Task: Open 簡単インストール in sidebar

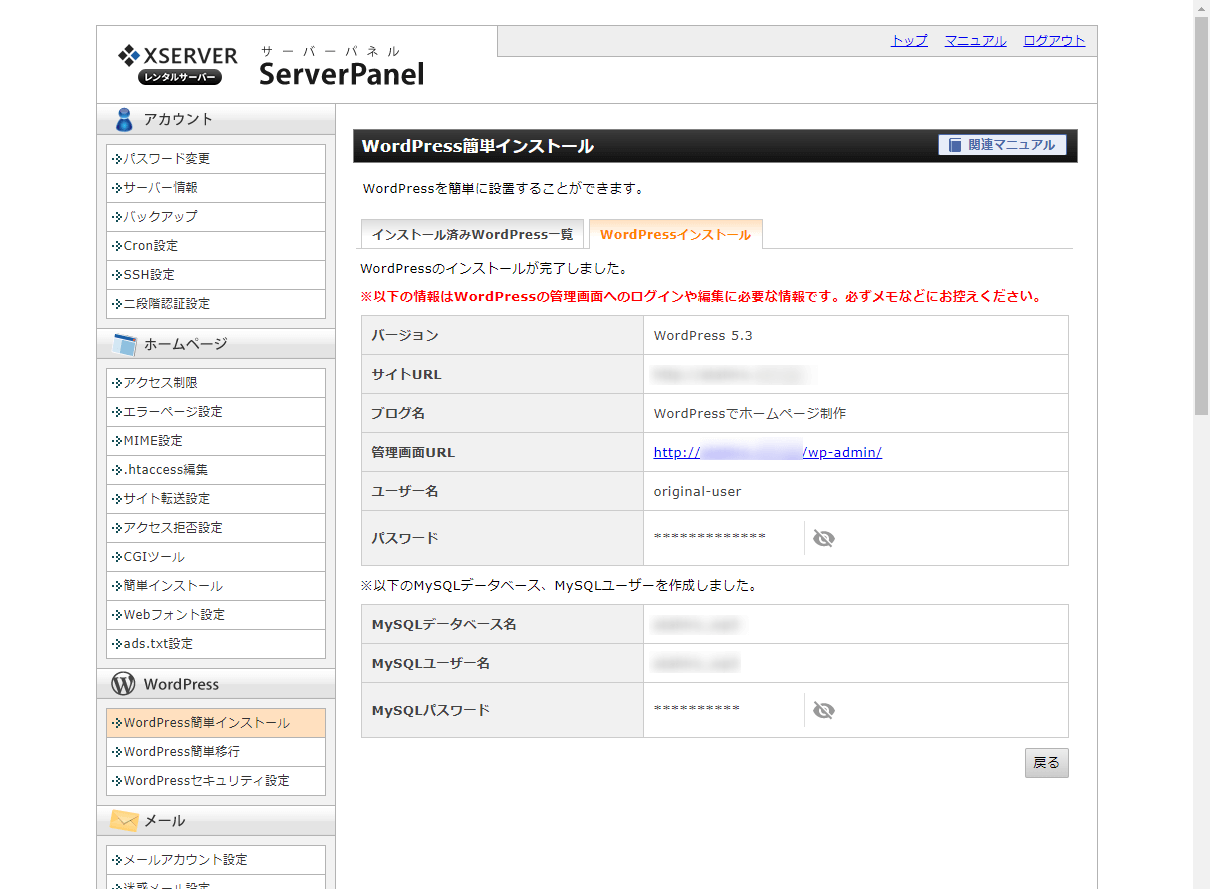Action: 216,586
